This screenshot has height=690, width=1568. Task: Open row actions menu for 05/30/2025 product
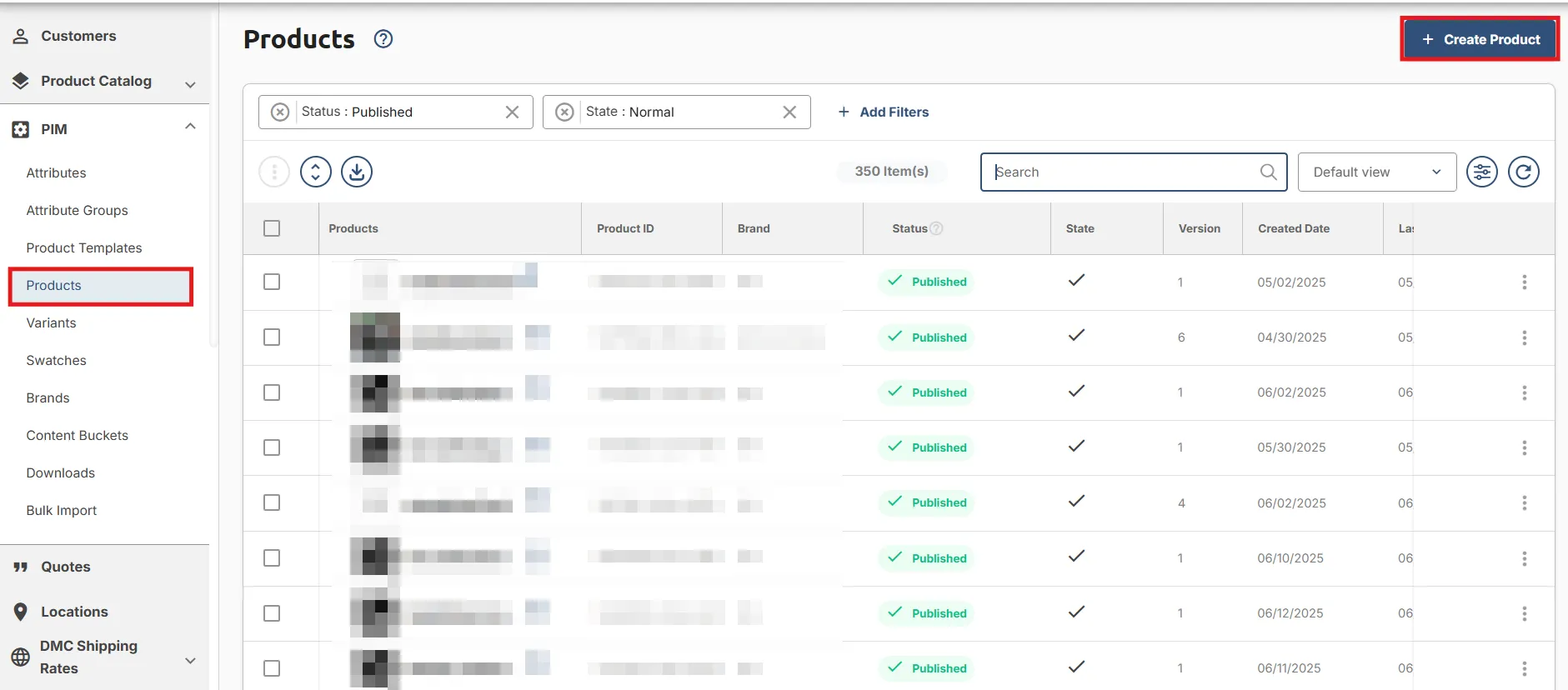point(1525,447)
